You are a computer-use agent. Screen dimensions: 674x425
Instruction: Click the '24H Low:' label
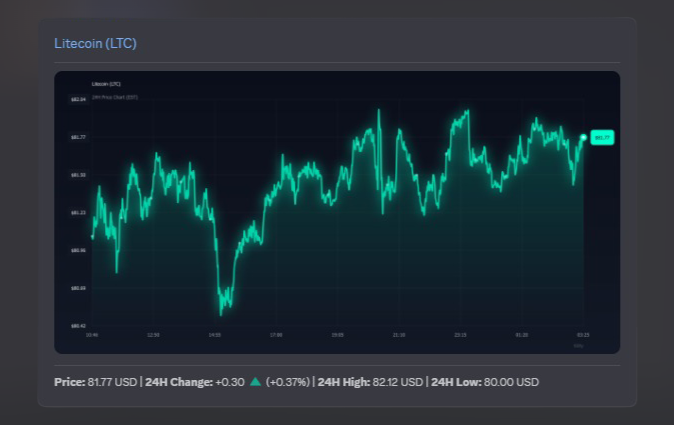456,382
